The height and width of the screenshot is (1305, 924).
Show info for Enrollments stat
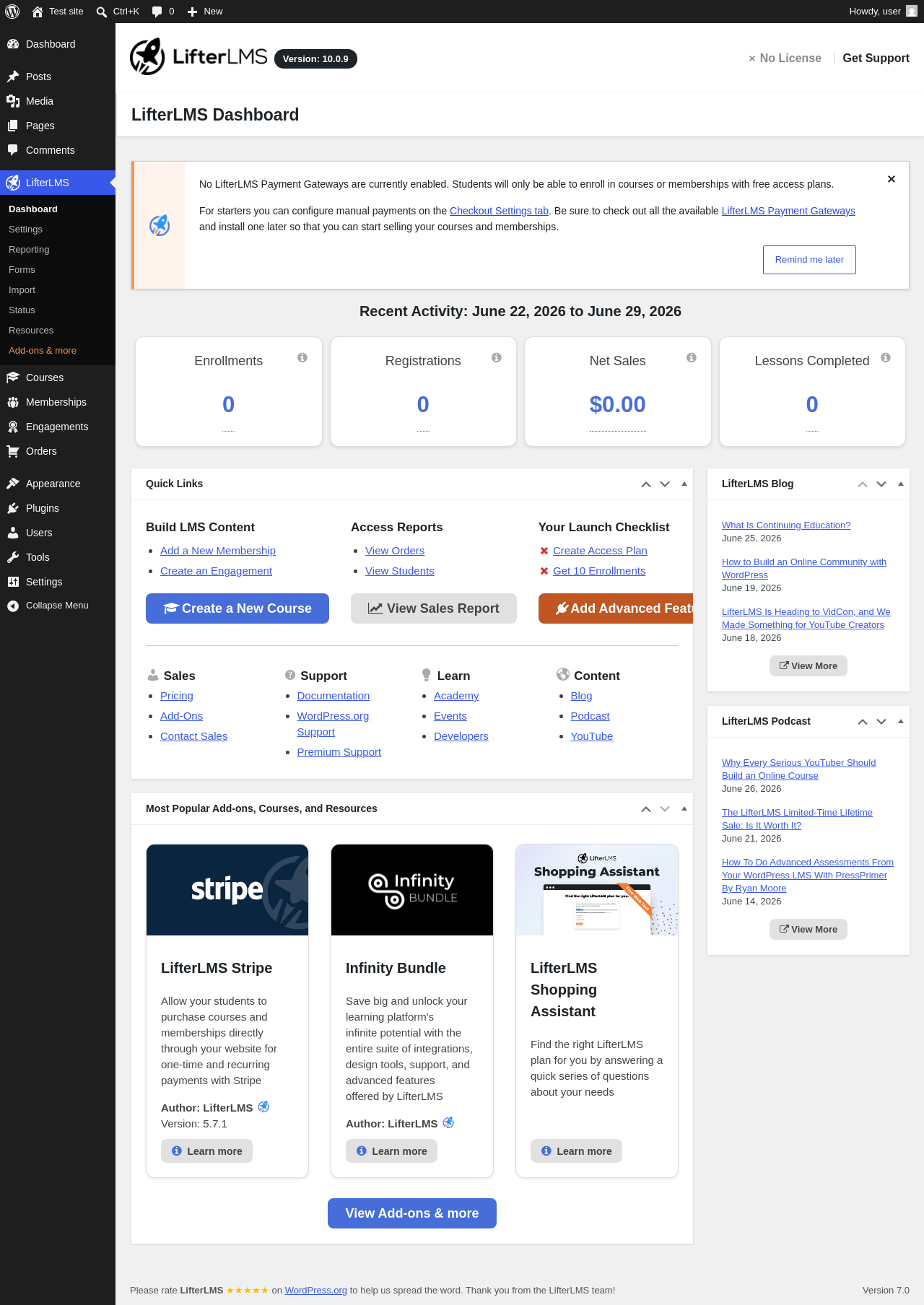(302, 357)
